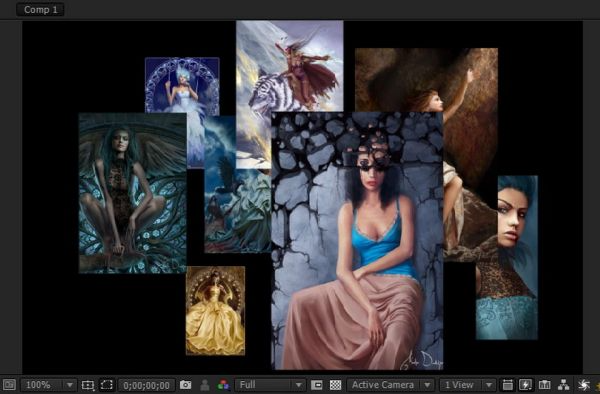The width and height of the screenshot is (600, 394).
Task: Click the Timeline panel icon
Action: coord(545,385)
